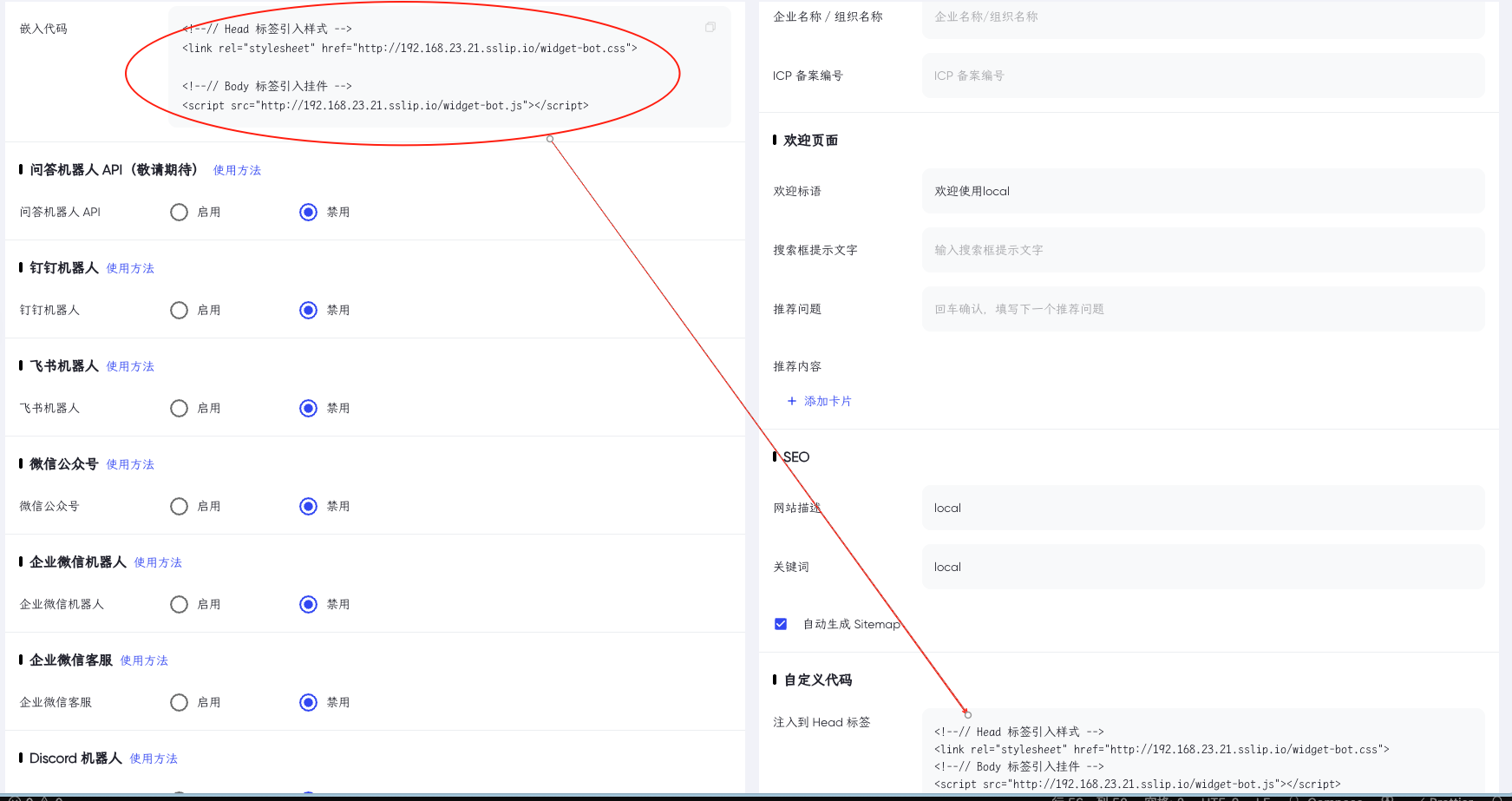Open 使用方法 link for 问答机器人 API

tap(237, 170)
